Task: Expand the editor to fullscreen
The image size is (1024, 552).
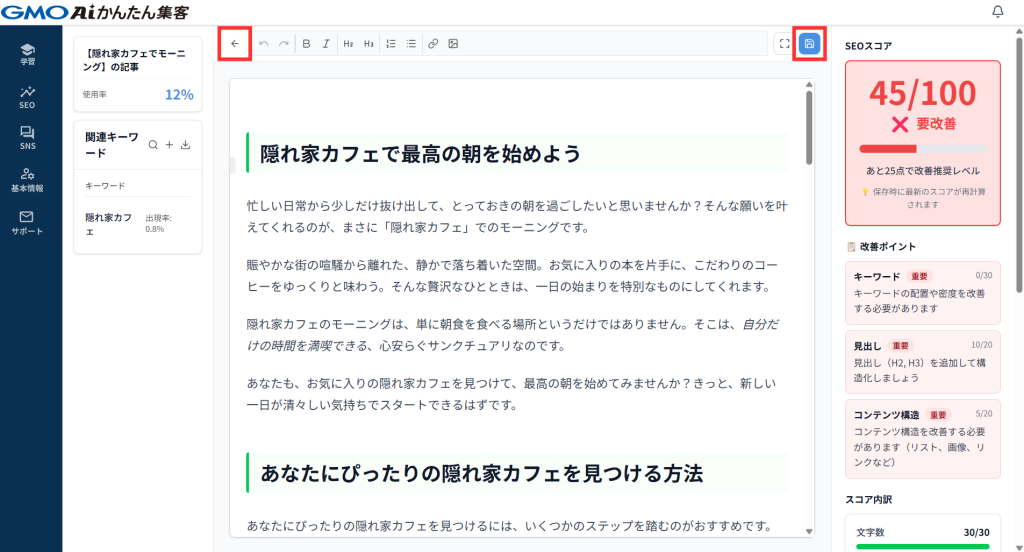Action: [x=784, y=44]
